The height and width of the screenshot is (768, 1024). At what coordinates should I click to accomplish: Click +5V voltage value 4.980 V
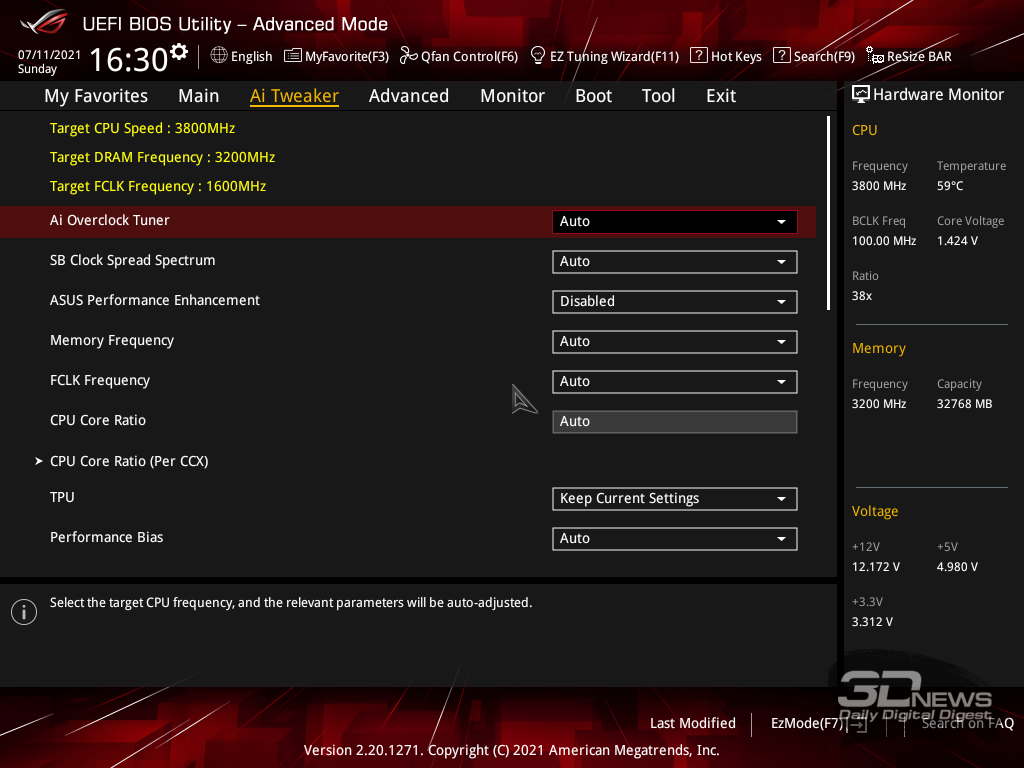click(957, 566)
